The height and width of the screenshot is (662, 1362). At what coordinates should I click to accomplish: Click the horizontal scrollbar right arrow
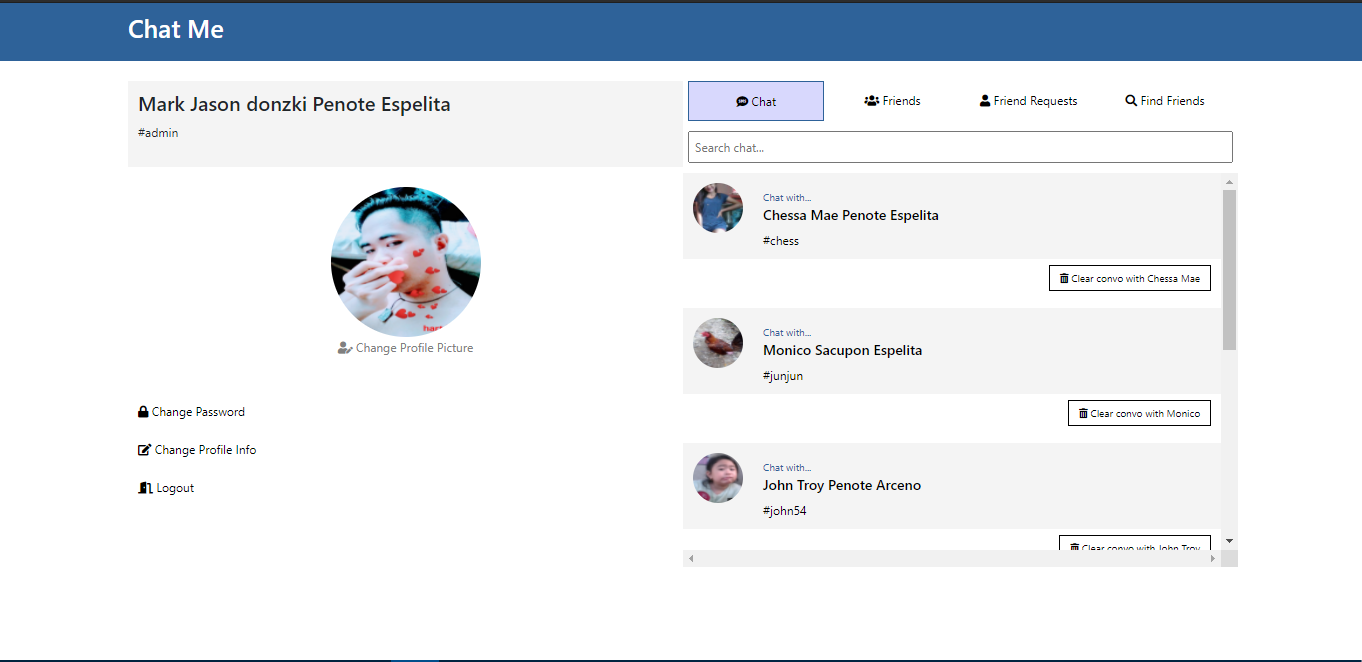pyautogui.click(x=1213, y=558)
